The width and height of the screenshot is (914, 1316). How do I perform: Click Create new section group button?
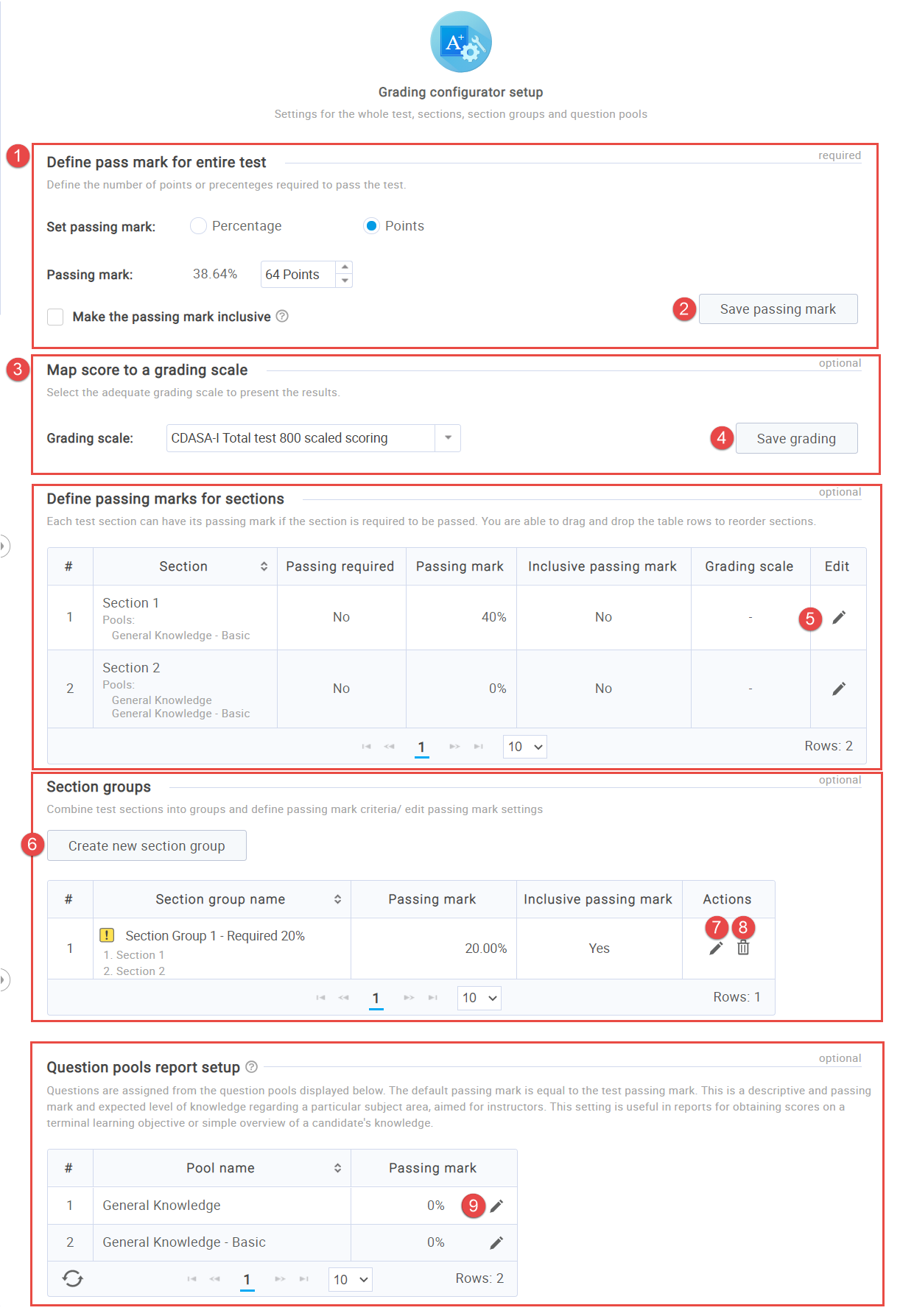[x=147, y=846]
